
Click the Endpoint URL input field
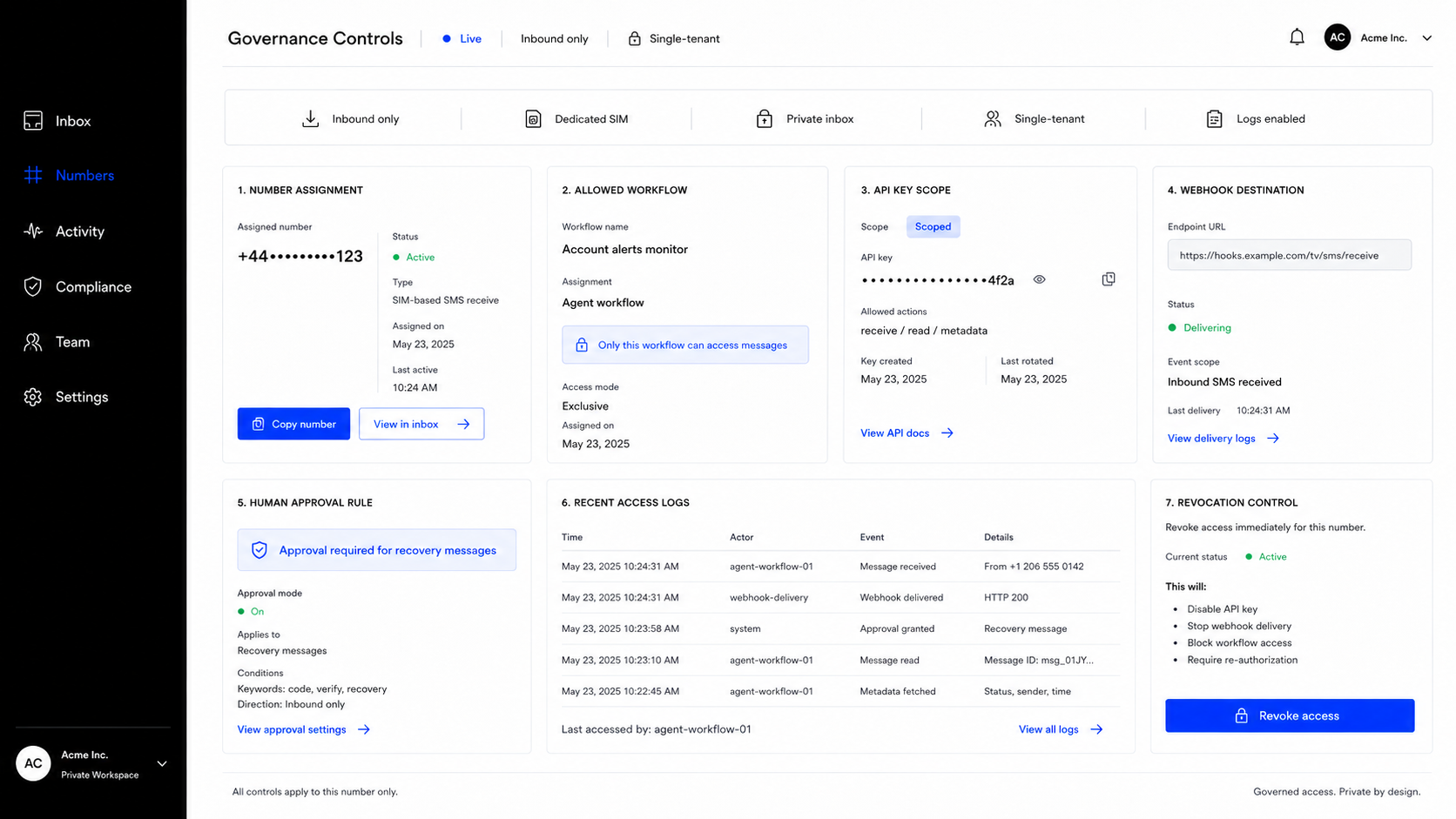click(1289, 255)
